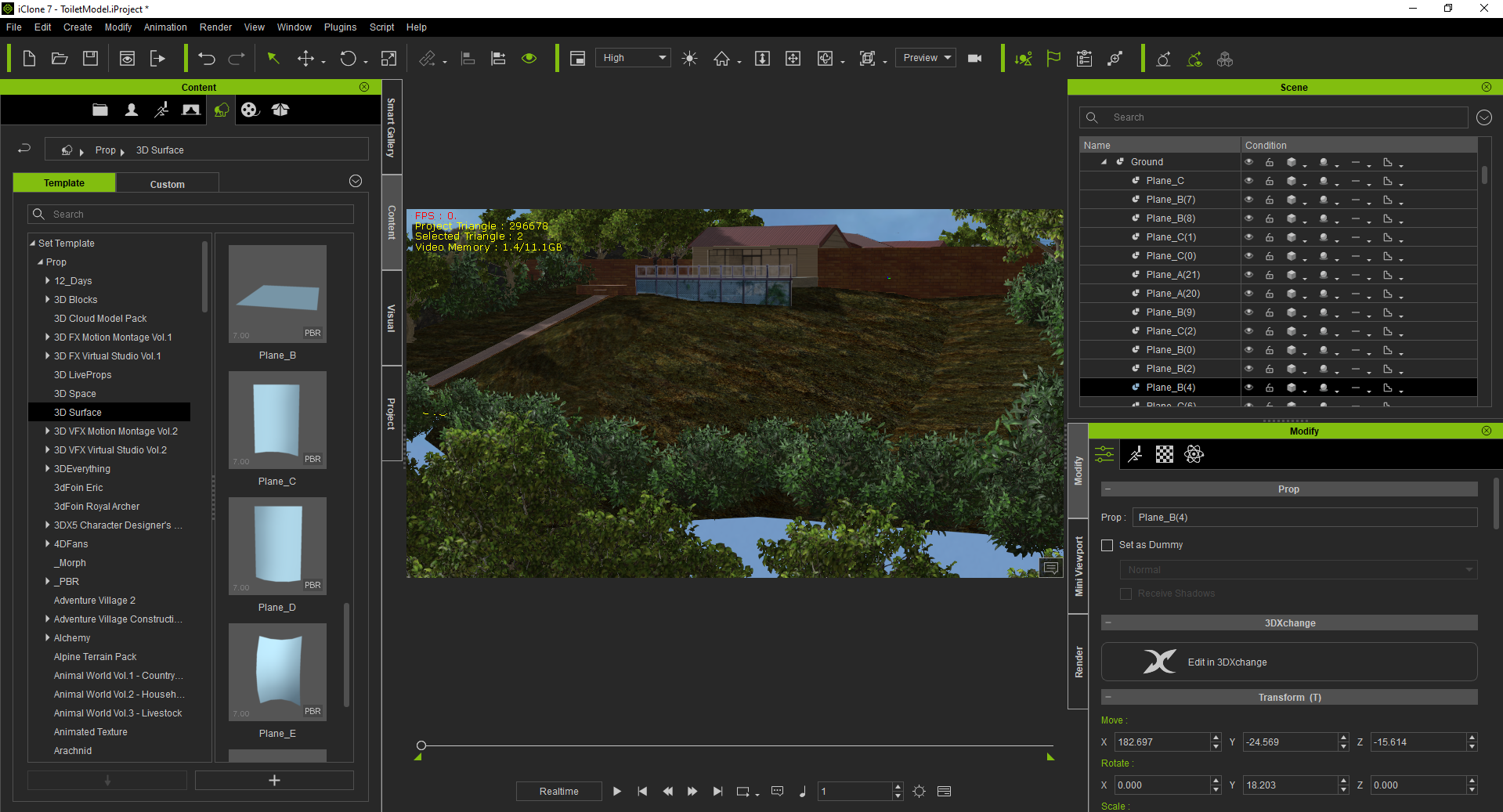
Task: Click the video camera record icon
Action: click(975, 59)
